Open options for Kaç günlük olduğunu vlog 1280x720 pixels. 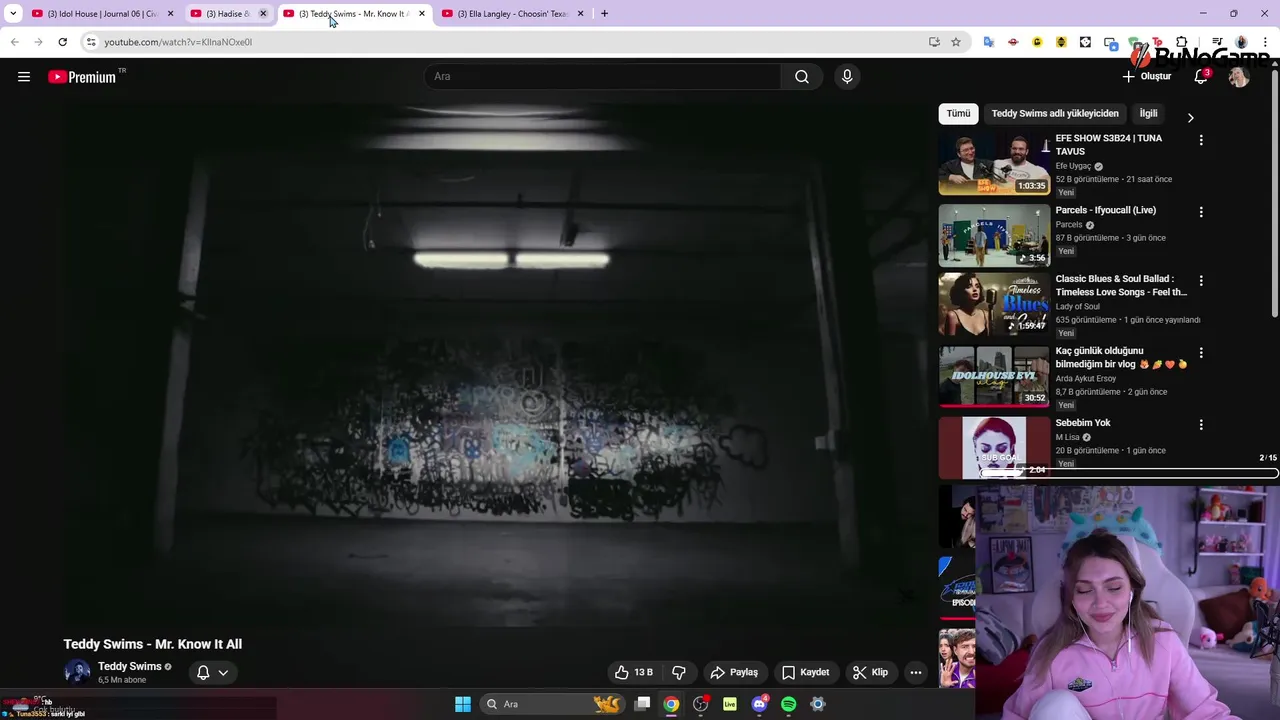1201,353
